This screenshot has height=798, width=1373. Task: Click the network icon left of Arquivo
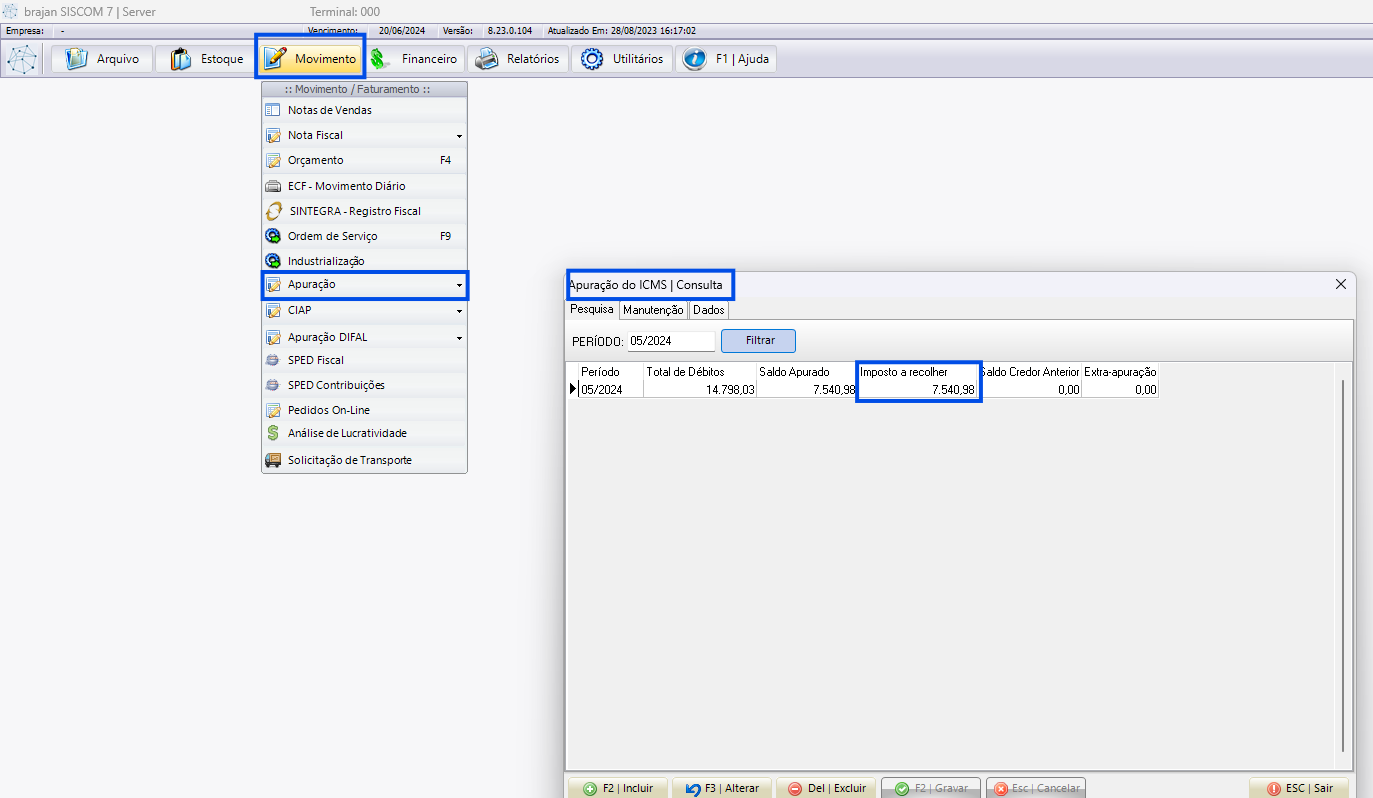(x=22, y=59)
